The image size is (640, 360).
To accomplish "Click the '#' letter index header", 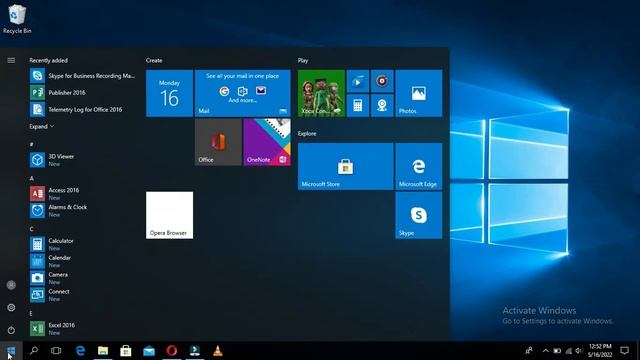I will coord(31,144).
